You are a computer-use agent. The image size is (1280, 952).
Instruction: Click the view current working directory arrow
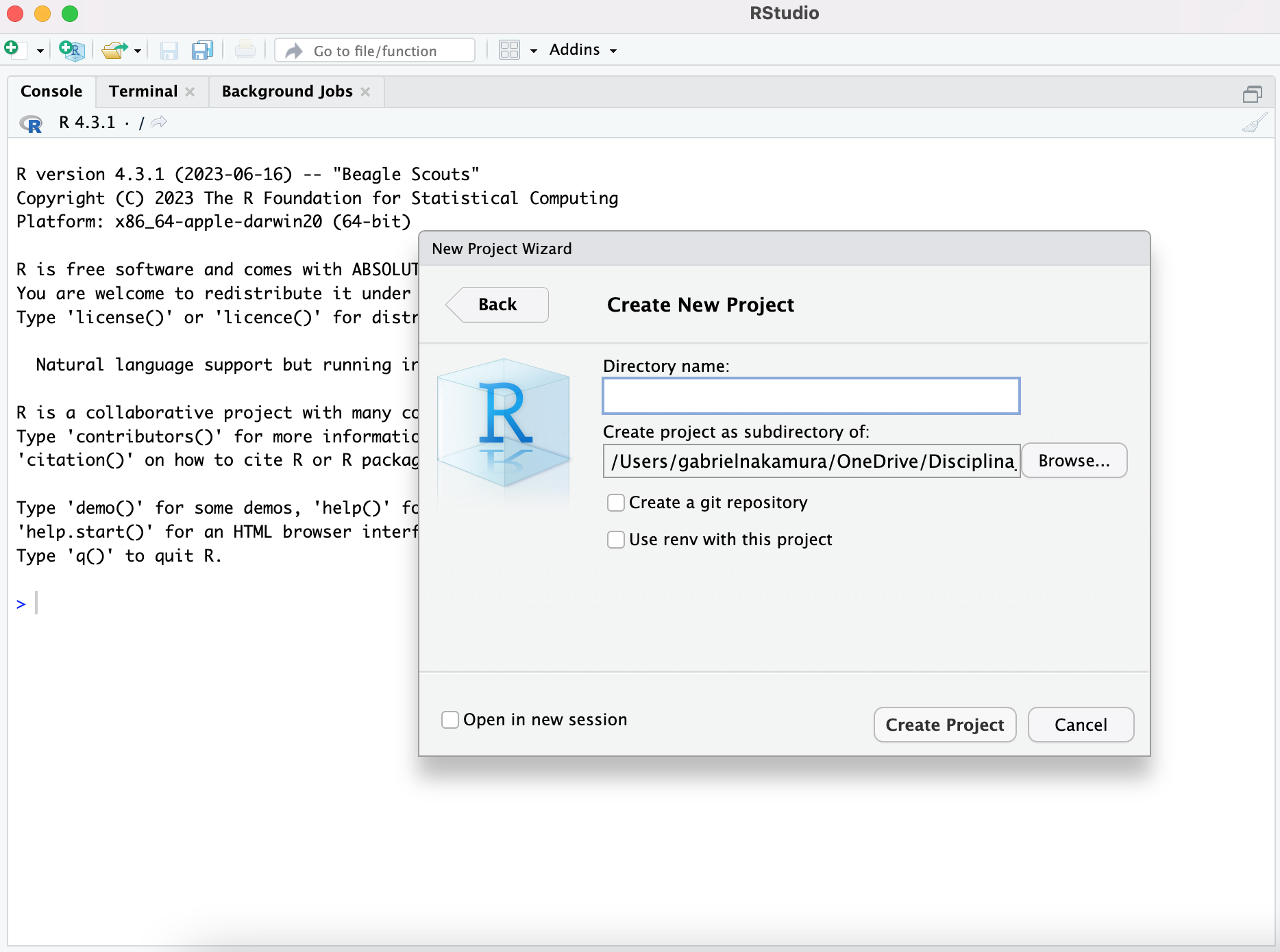[159, 122]
